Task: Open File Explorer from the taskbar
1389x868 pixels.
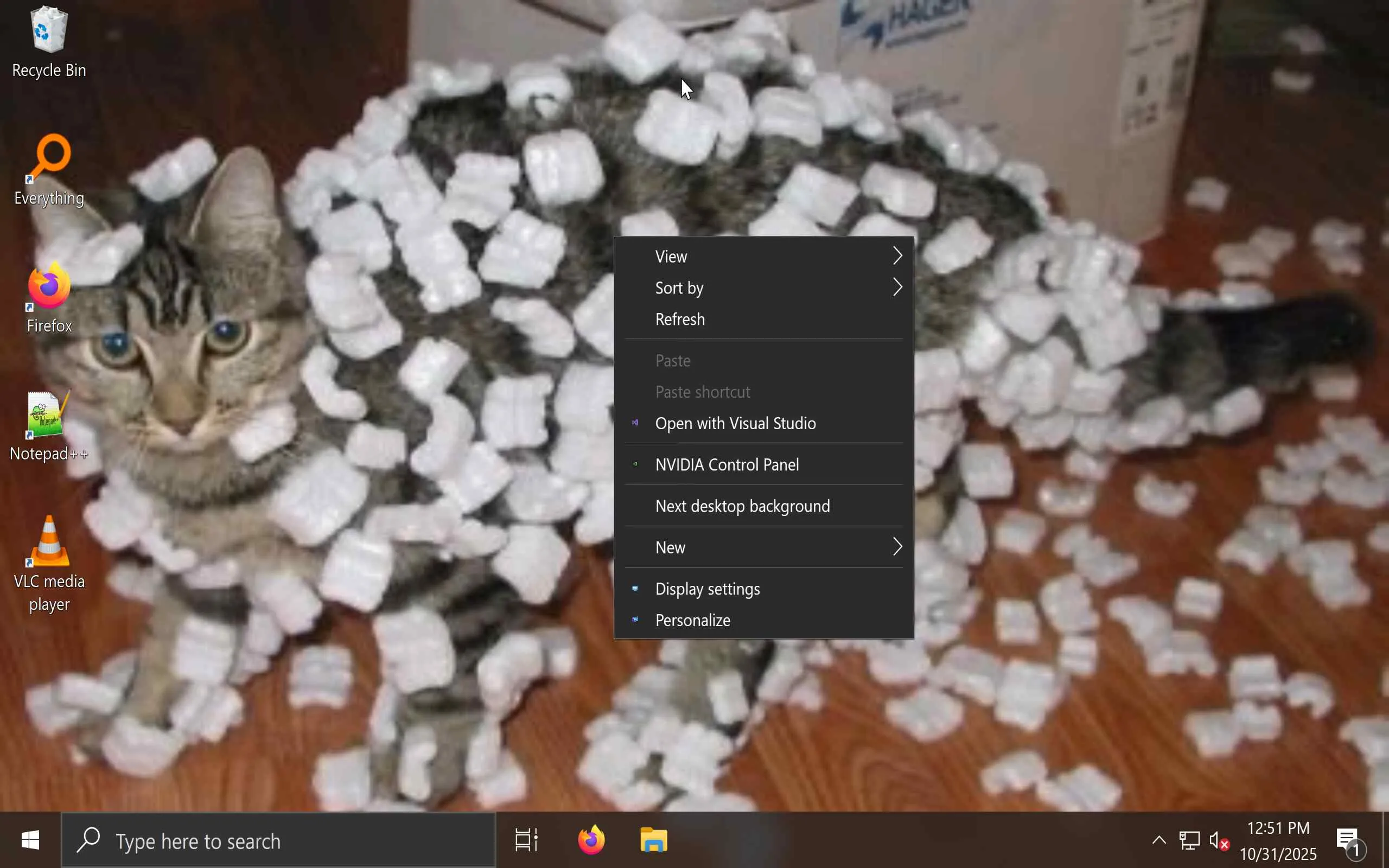Action: click(x=654, y=840)
